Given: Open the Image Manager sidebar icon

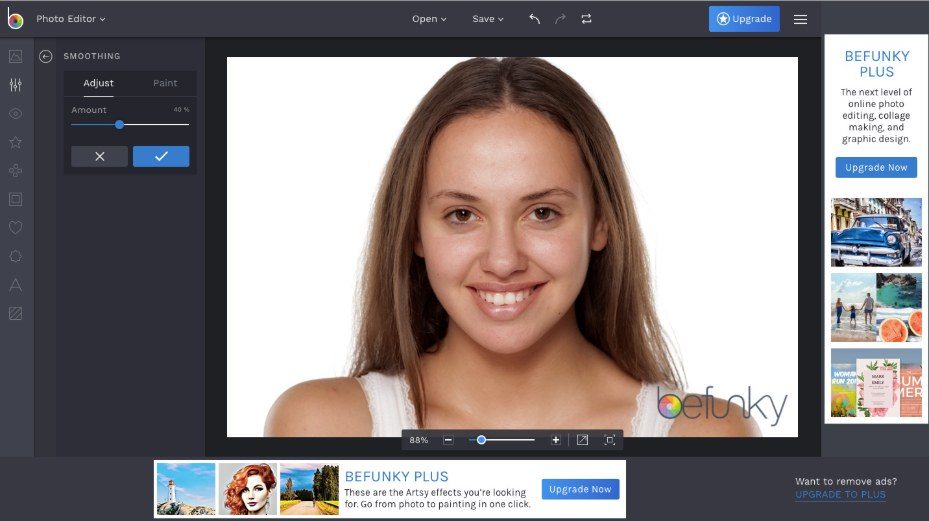Looking at the screenshot, I should click(15, 57).
